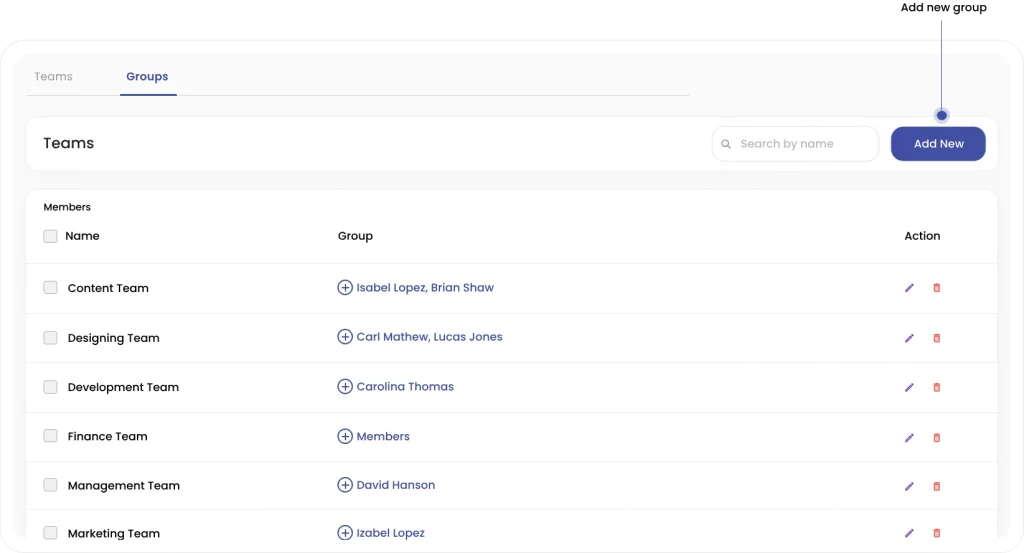Click the pencil icon for Development Team
This screenshot has height=553, width=1024.
click(909, 387)
